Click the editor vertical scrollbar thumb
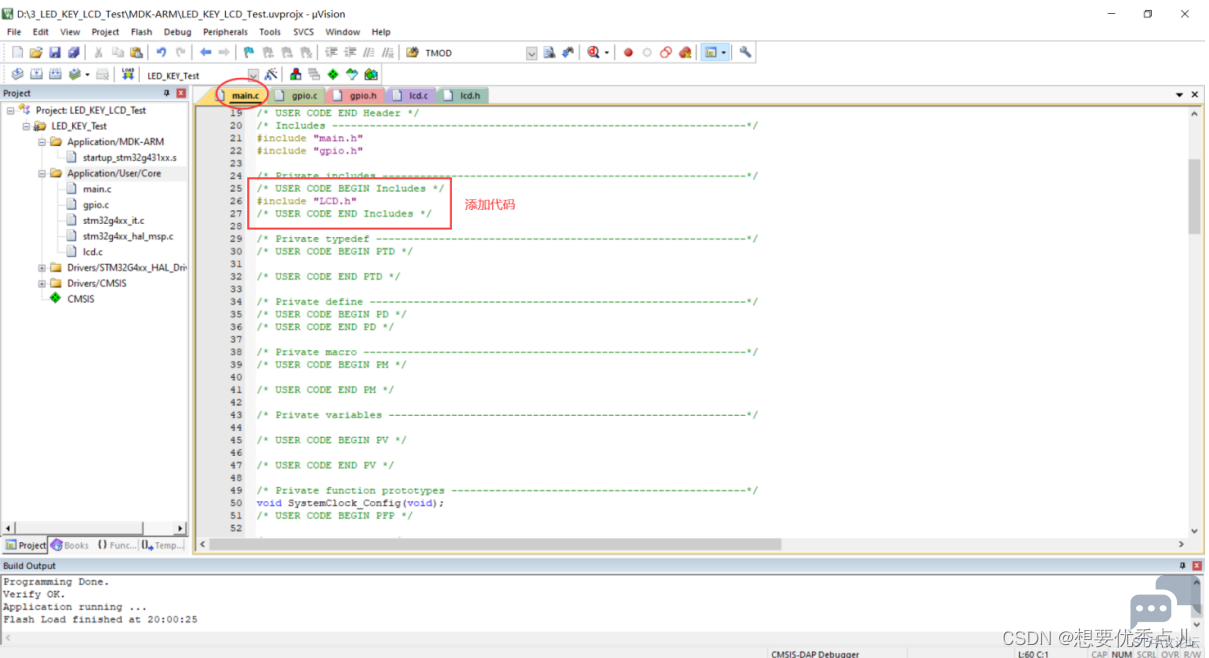1209x658 pixels. [x=1194, y=196]
